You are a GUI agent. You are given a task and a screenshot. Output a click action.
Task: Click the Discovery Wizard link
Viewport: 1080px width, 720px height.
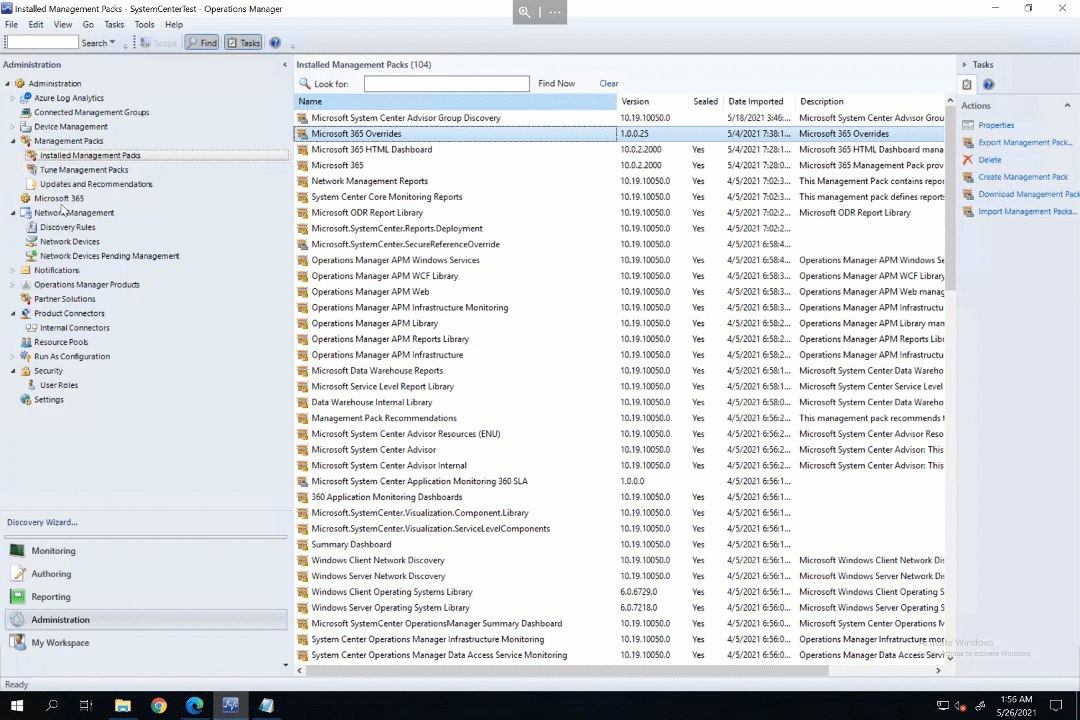click(42, 522)
